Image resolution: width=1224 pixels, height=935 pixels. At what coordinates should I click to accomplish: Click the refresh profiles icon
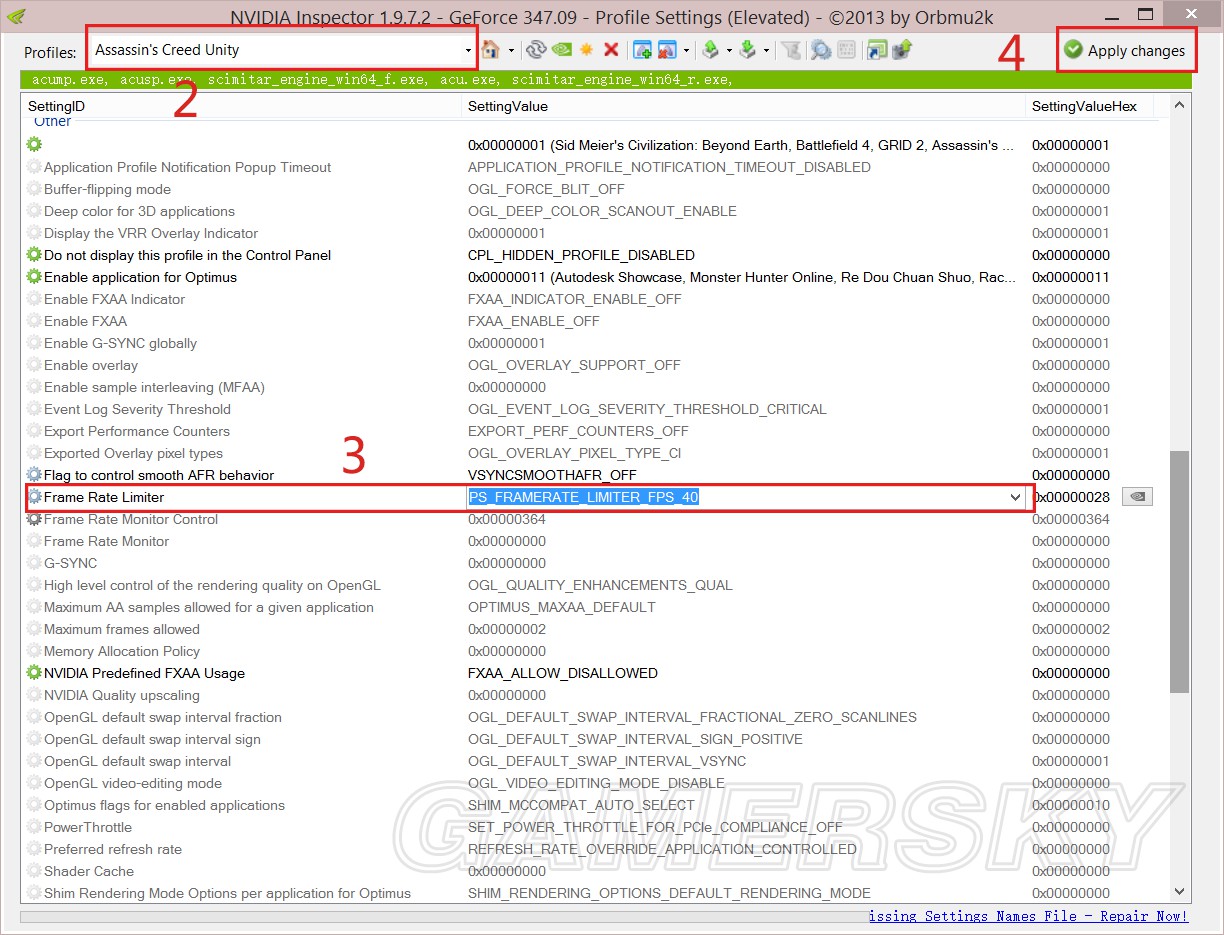pyautogui.click(x=536, y=49)
